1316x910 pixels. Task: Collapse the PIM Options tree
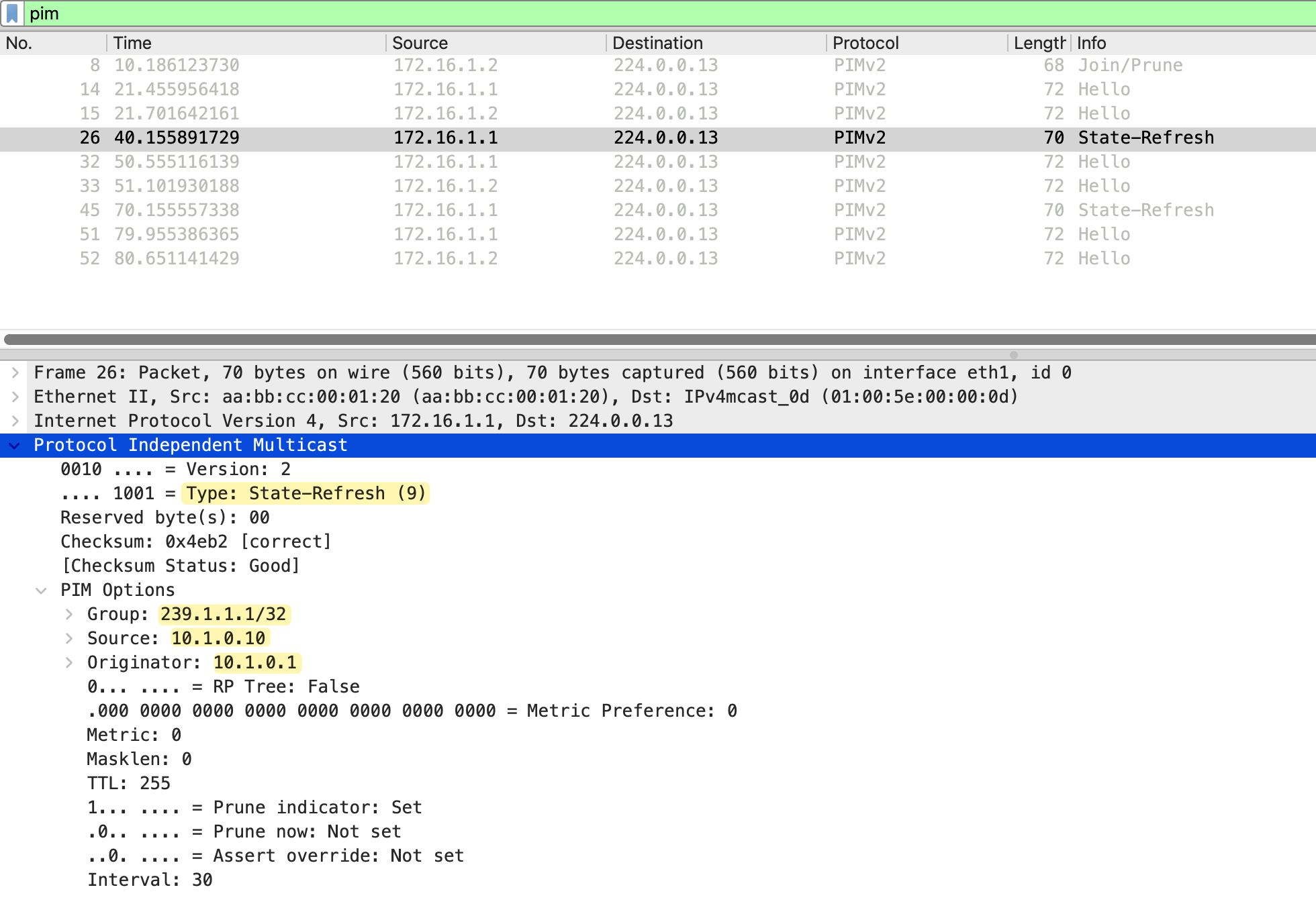[41, 591]
